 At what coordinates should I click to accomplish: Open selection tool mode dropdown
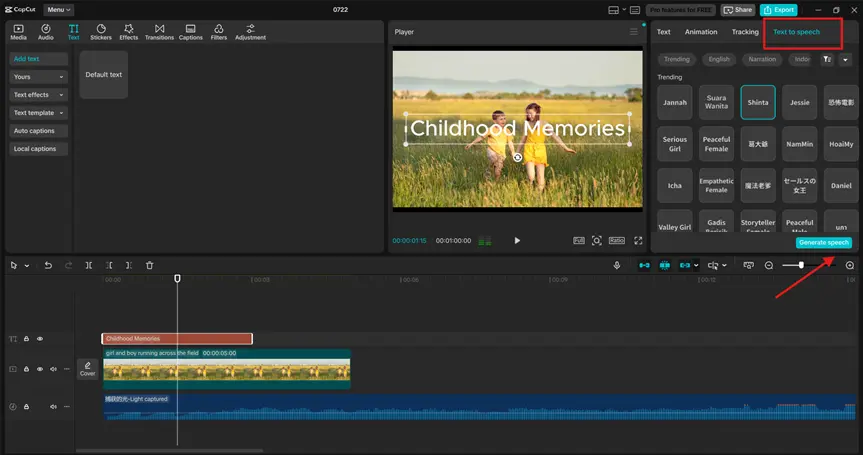[26, 266]
